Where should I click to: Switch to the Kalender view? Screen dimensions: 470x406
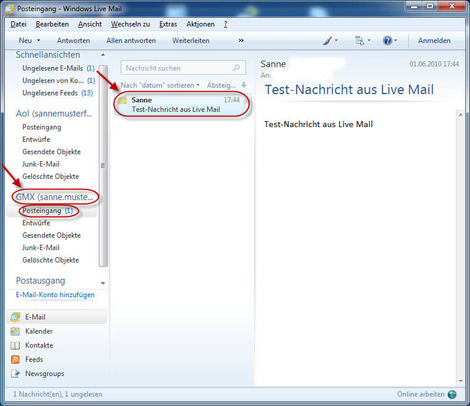pyautogui.click(x=31, y=331)
